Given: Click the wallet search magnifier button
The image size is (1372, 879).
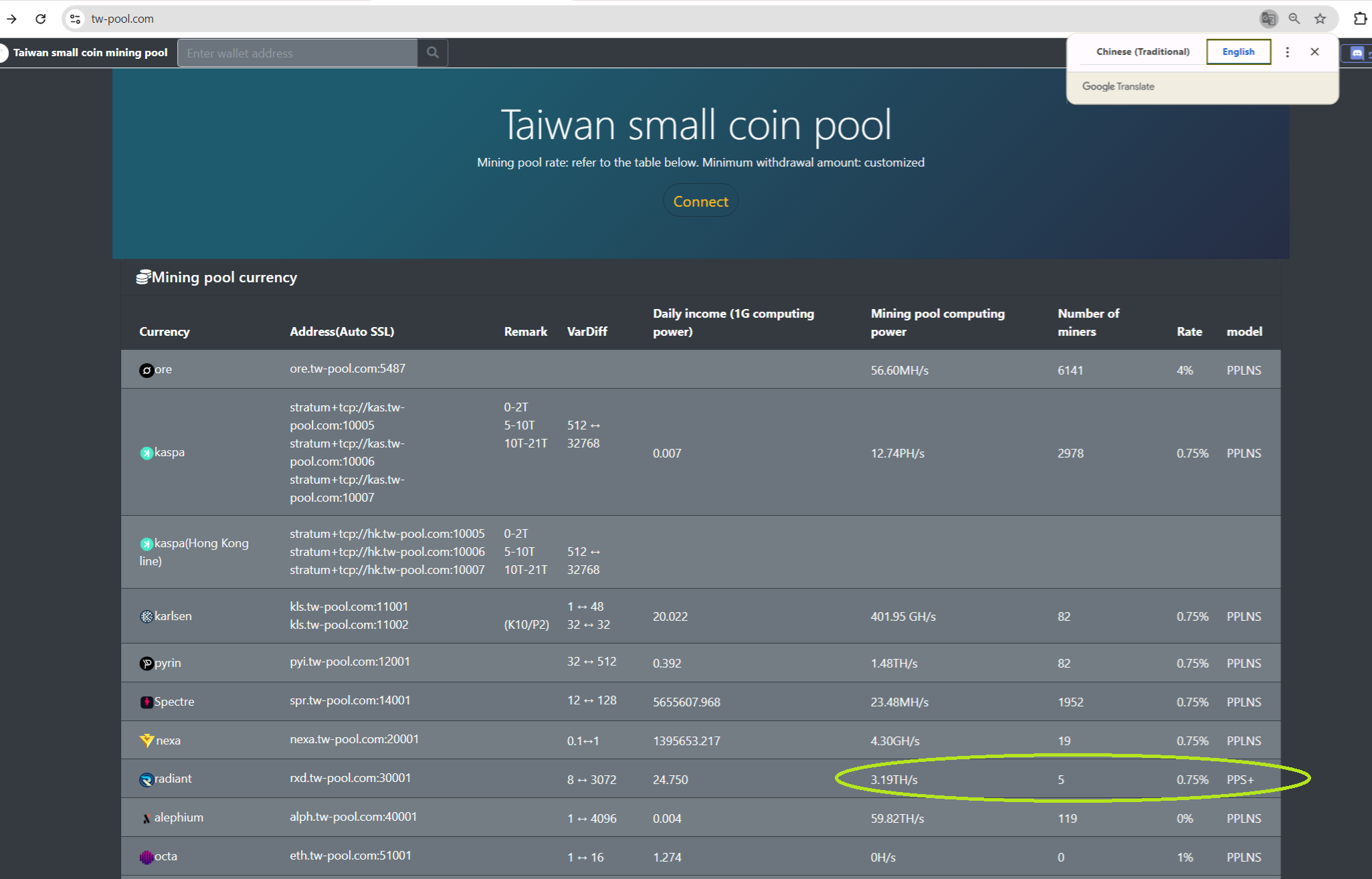Looking at the screenshot, I should [x=433, y=53].
